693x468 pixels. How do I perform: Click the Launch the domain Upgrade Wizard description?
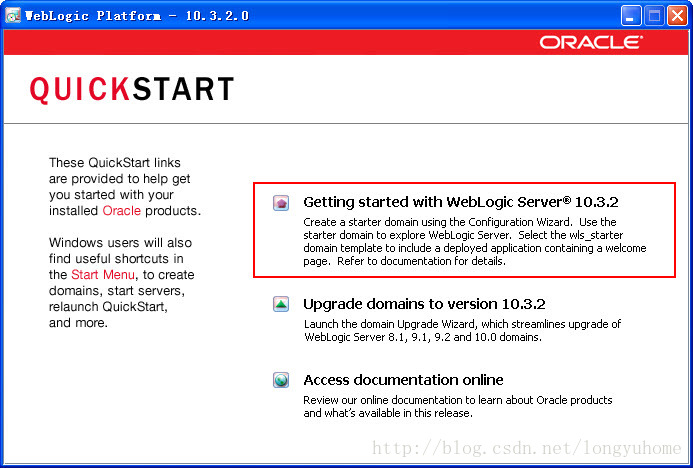[462, 331]
